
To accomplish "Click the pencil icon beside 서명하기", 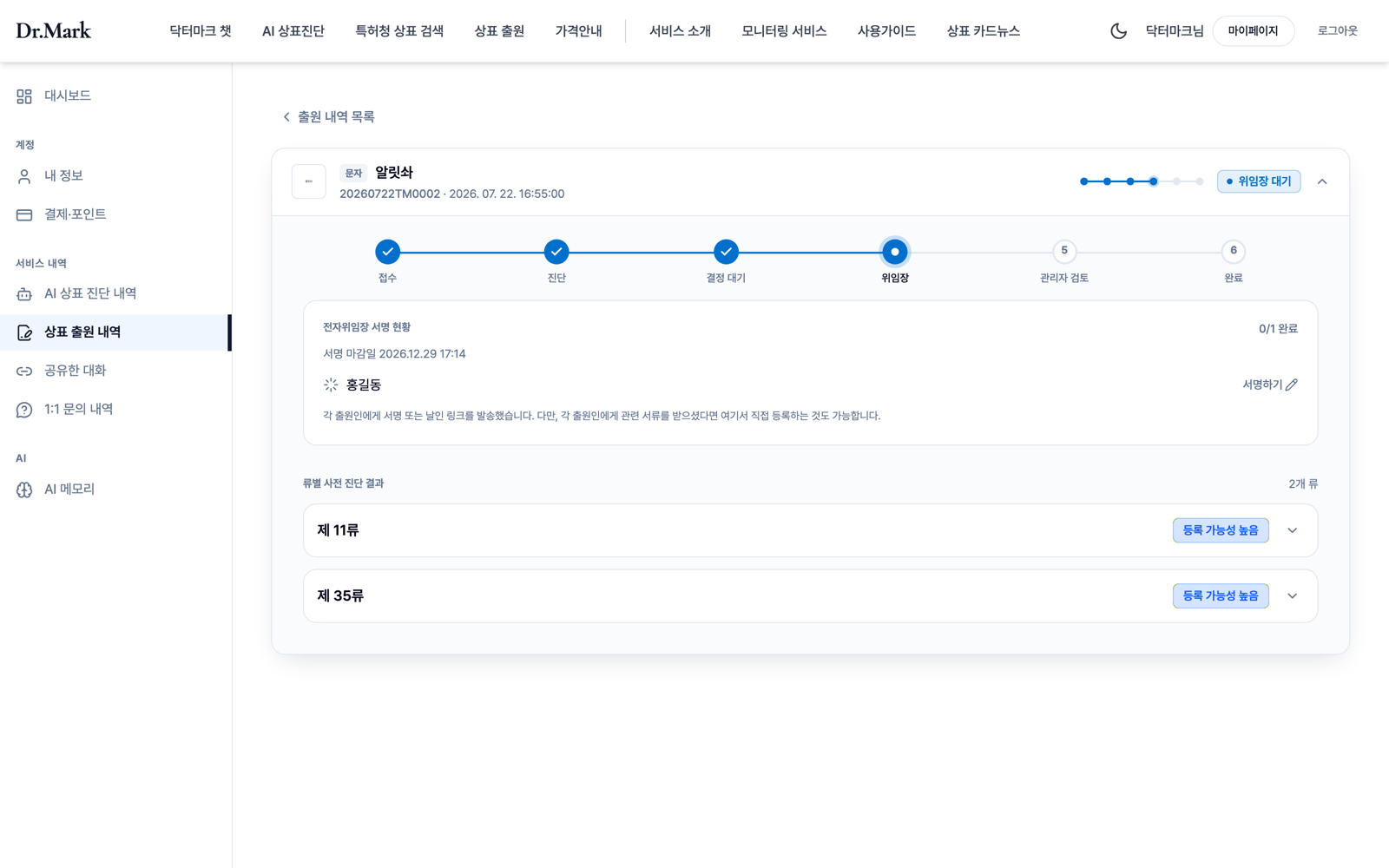I will [x=1292, y=385].
